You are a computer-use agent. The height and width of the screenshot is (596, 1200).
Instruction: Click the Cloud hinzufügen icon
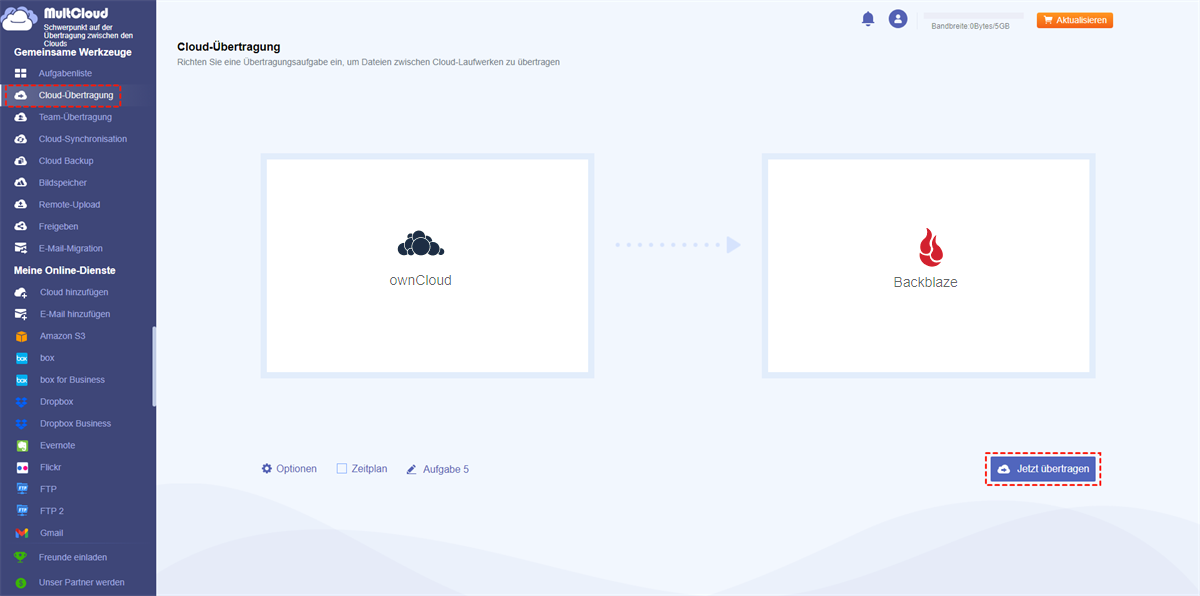click(x=20, y=292)
